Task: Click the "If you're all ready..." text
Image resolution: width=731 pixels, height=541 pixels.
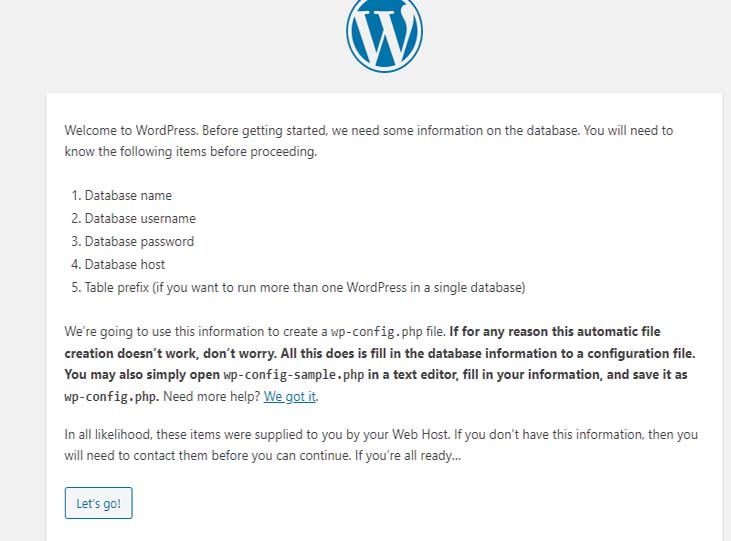Action: click(407, 455)
